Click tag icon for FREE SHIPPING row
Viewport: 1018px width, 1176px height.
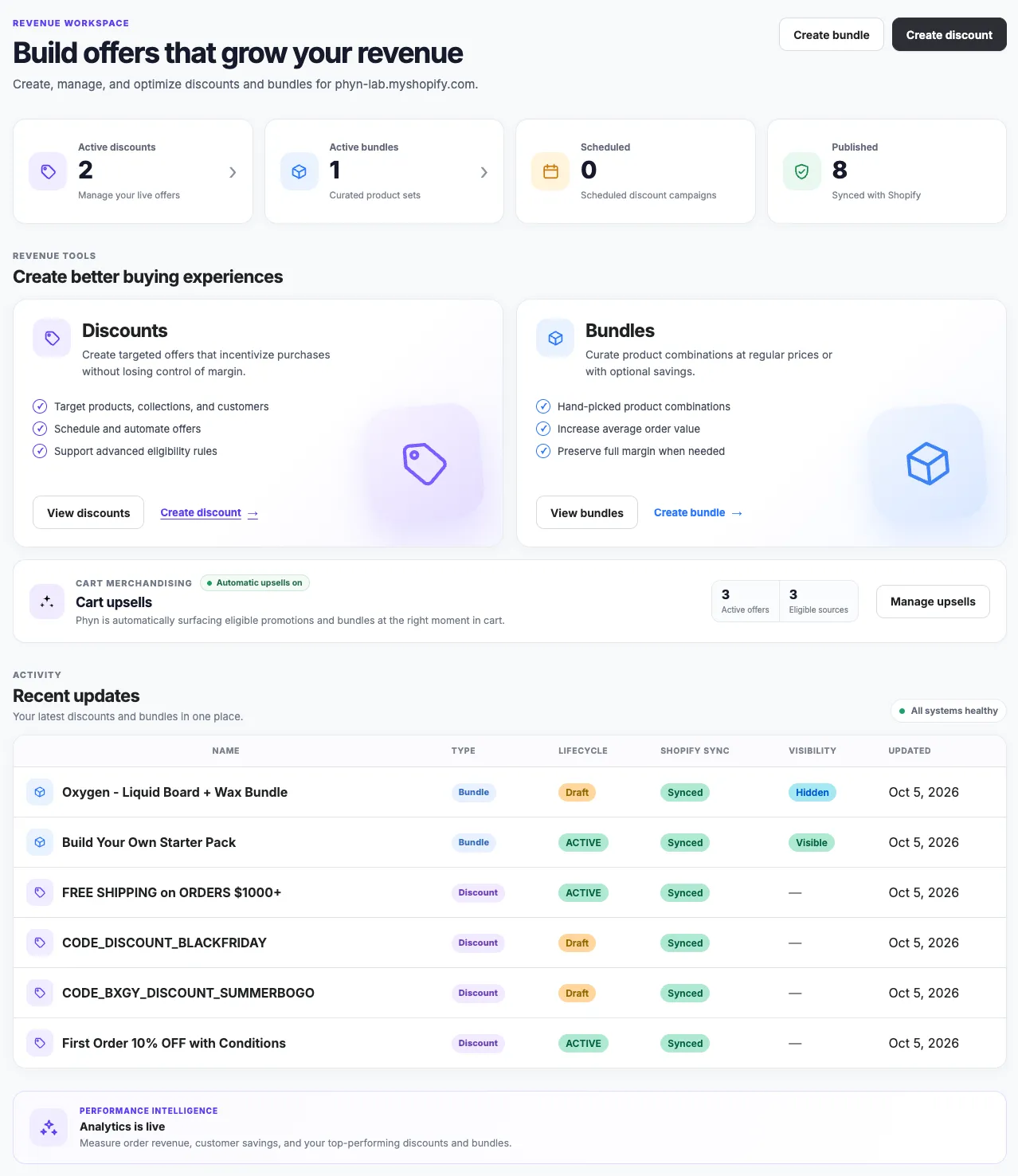click(x=40, y=892)
